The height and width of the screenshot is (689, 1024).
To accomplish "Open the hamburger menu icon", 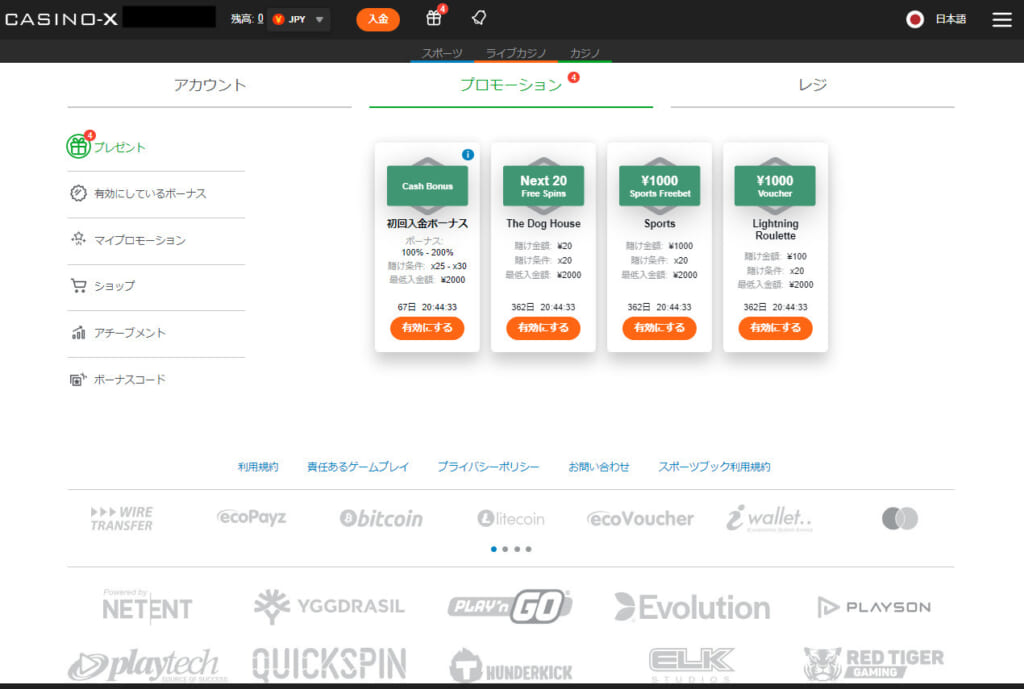I will 1002,20.
